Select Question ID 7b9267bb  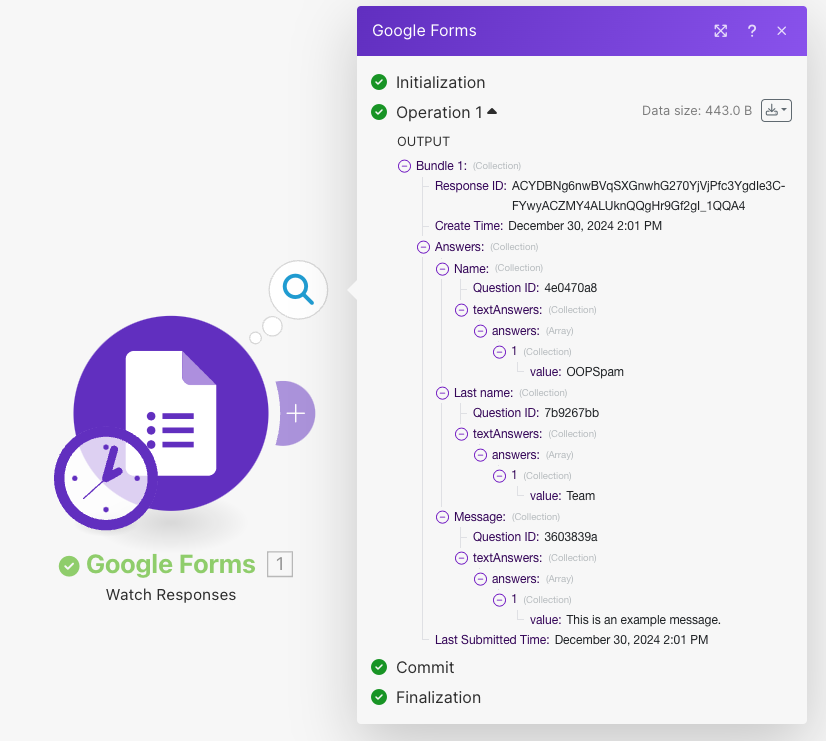click(x=572, y=413)
